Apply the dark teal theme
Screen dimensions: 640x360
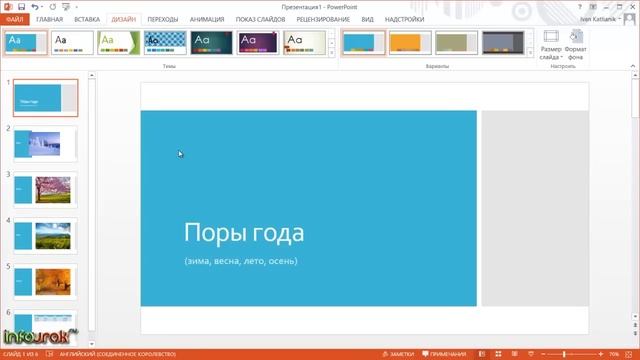pyautogui.click(x=211, y=43)
